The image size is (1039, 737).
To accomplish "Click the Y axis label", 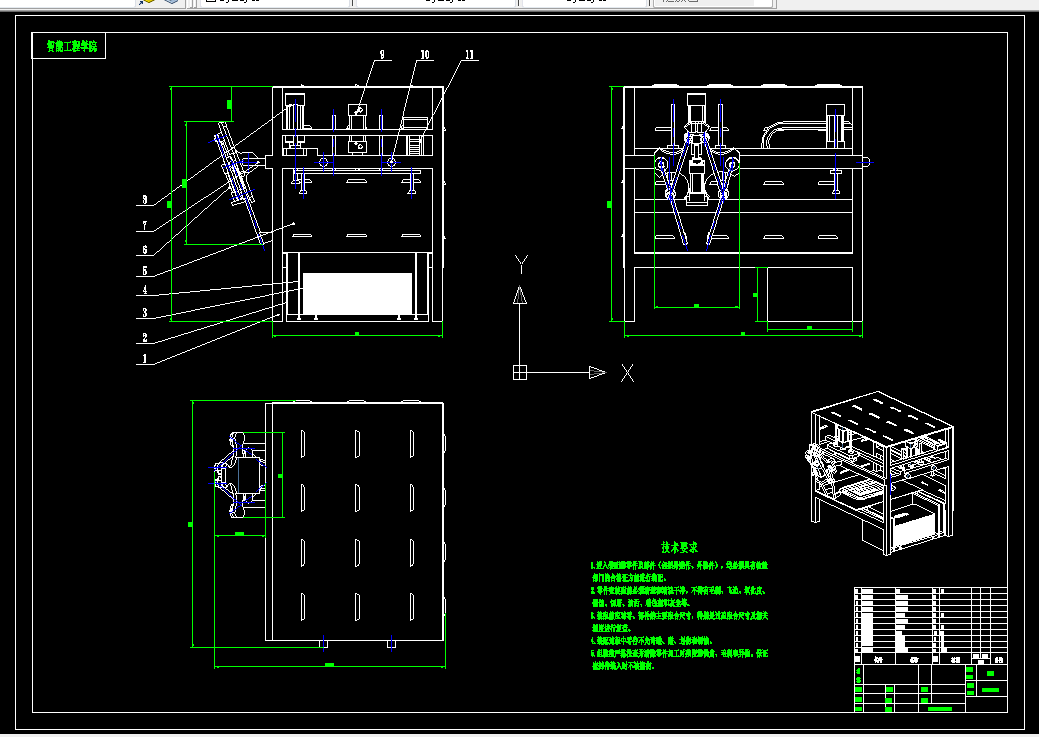I will pyautogui.click(x=521, y=264).
